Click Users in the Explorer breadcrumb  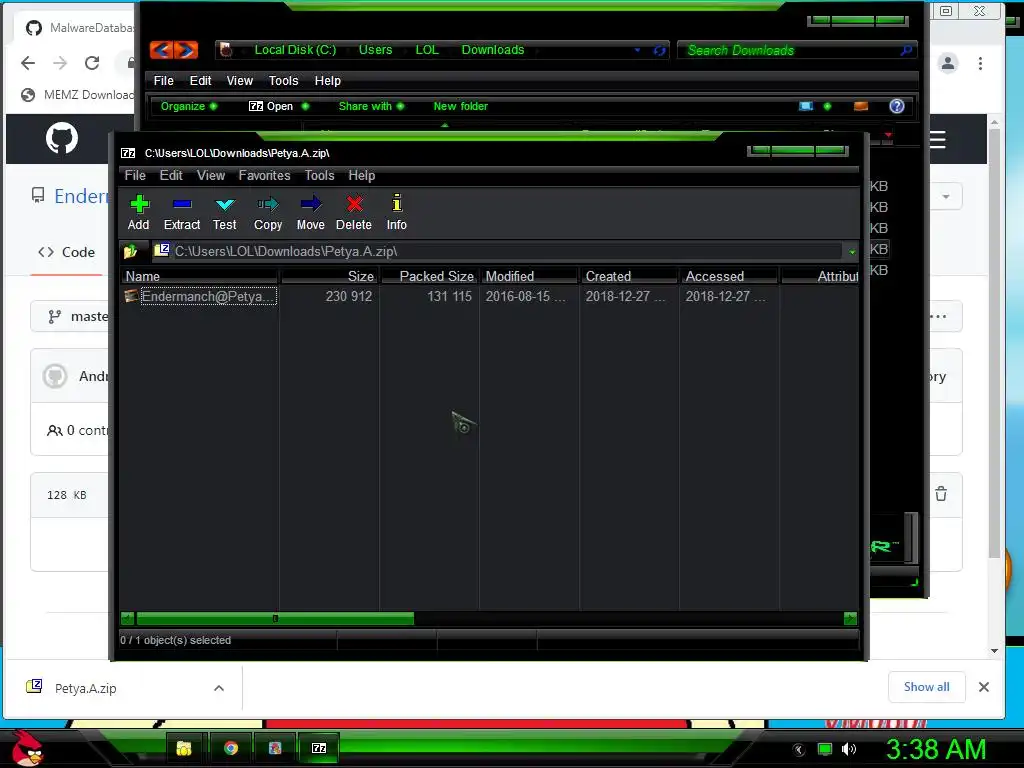coord(376,50)
